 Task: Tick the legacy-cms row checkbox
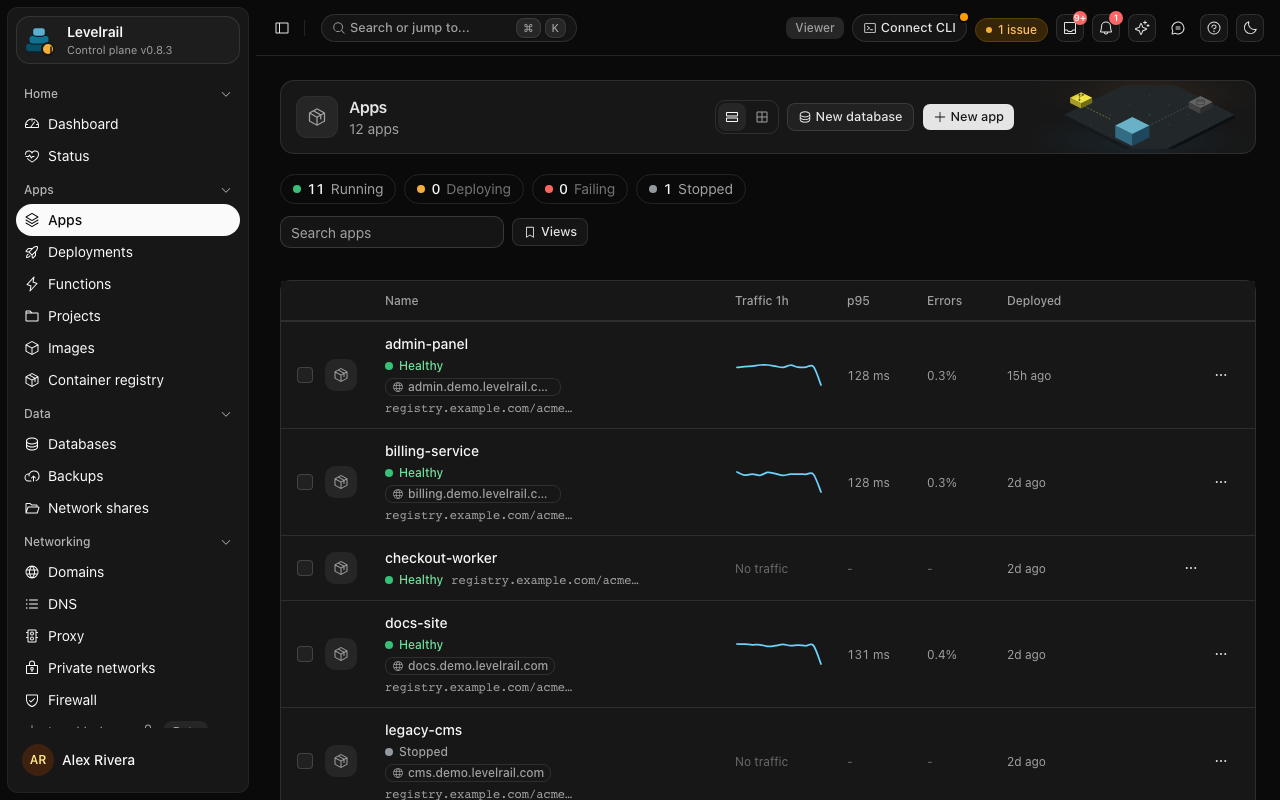point(305,761)
